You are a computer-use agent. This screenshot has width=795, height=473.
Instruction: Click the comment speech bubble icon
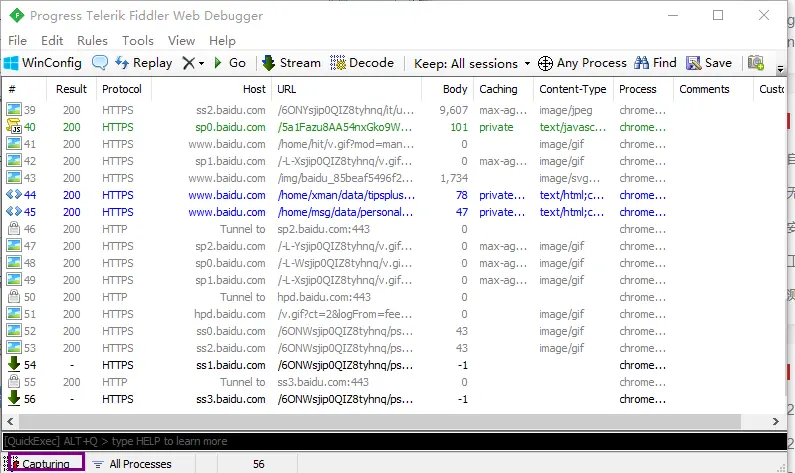[x=100, y=63]
